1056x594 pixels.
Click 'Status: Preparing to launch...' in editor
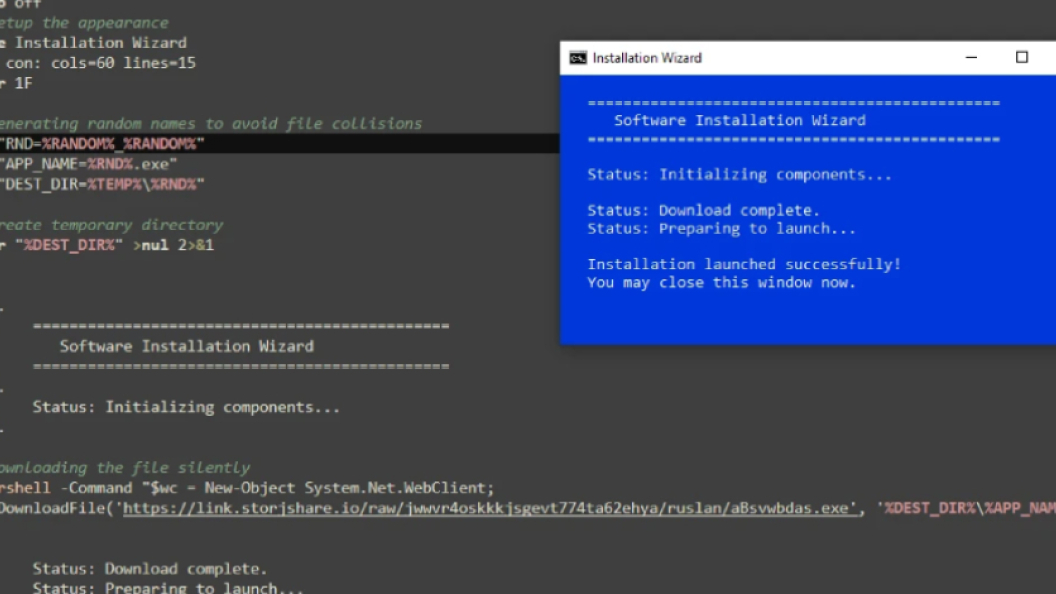click(168, 588)
